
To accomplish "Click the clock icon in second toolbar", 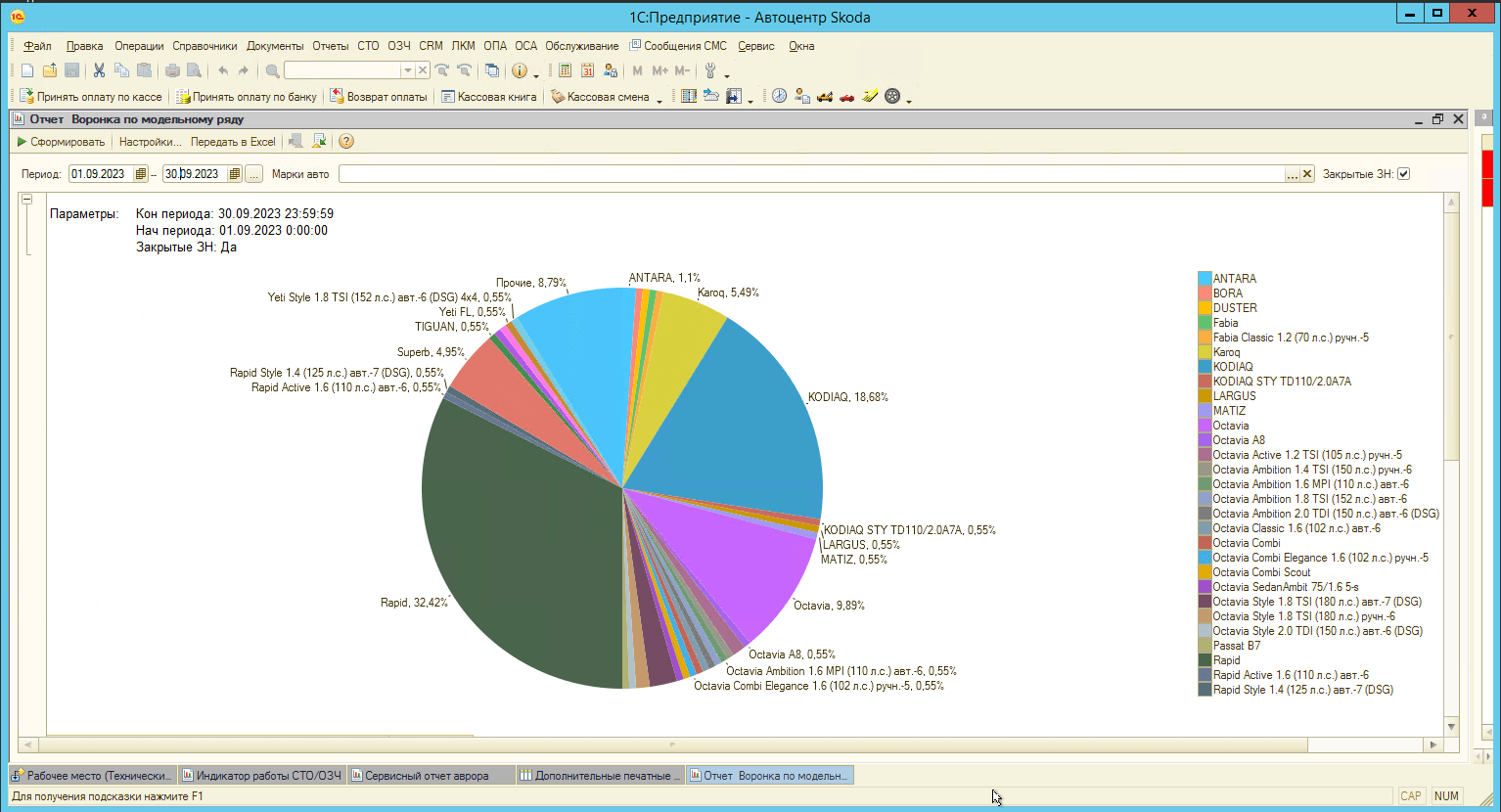I will [779, 96].
